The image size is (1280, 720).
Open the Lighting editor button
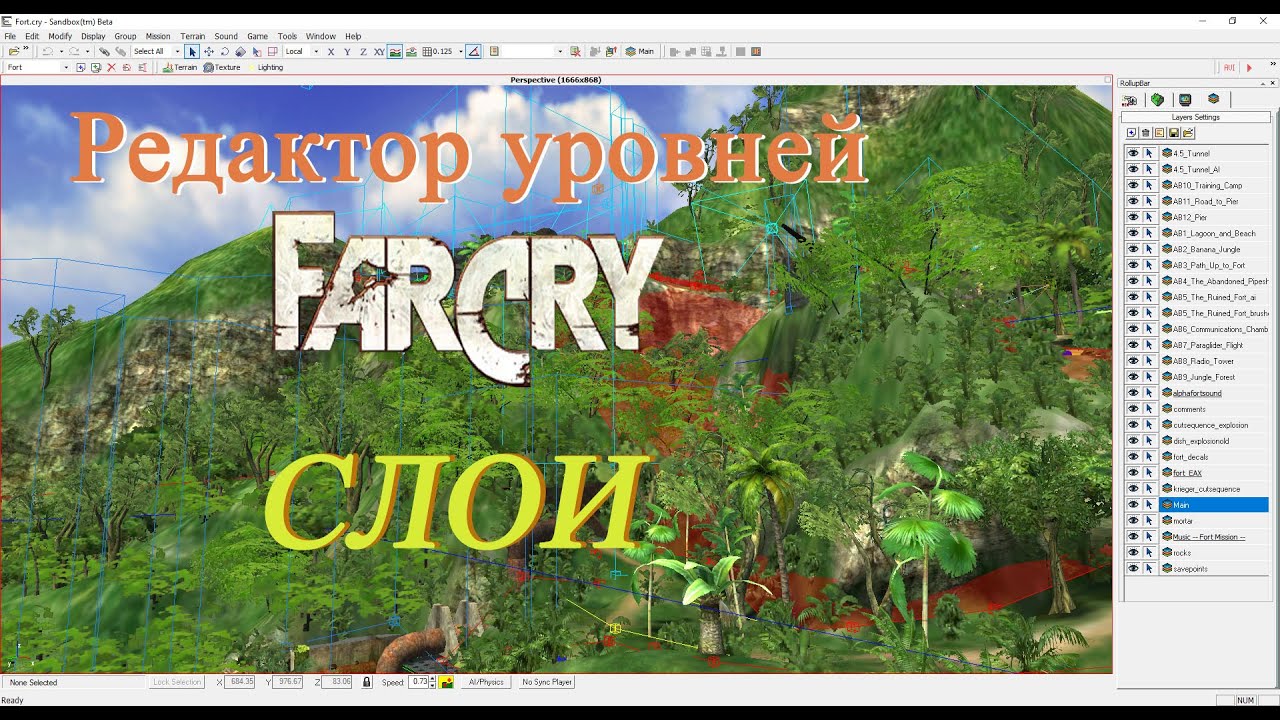click(x=265, y=67)
